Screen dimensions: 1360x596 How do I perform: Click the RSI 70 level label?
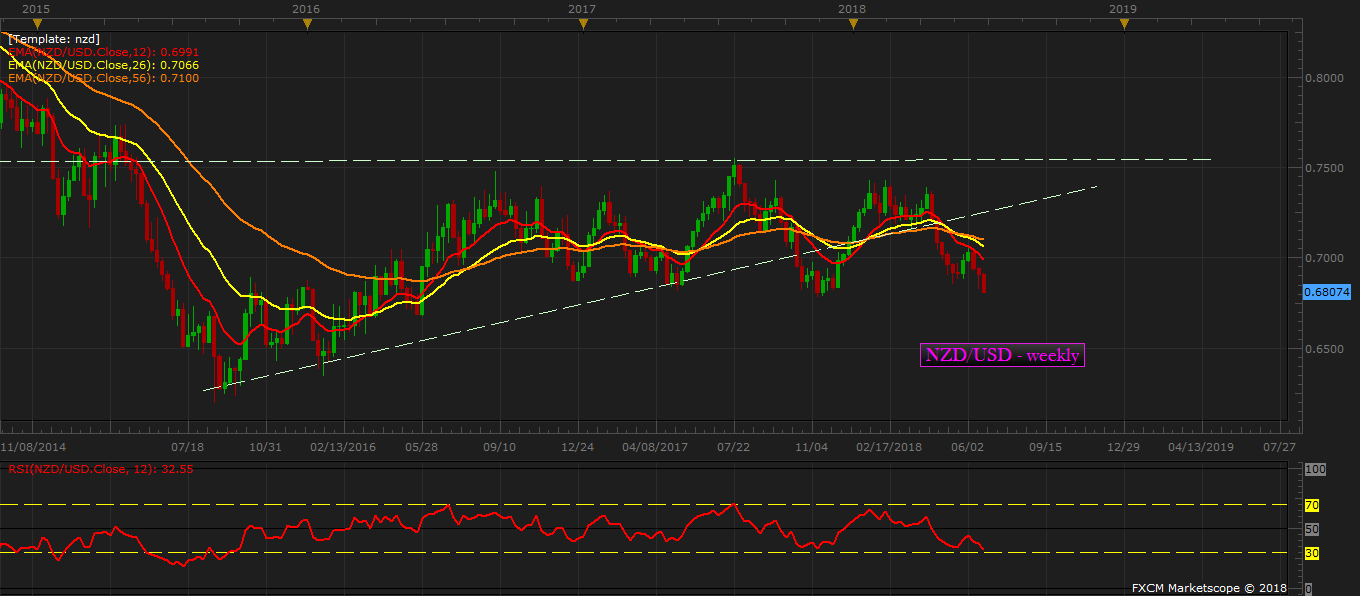[1312, 505]
